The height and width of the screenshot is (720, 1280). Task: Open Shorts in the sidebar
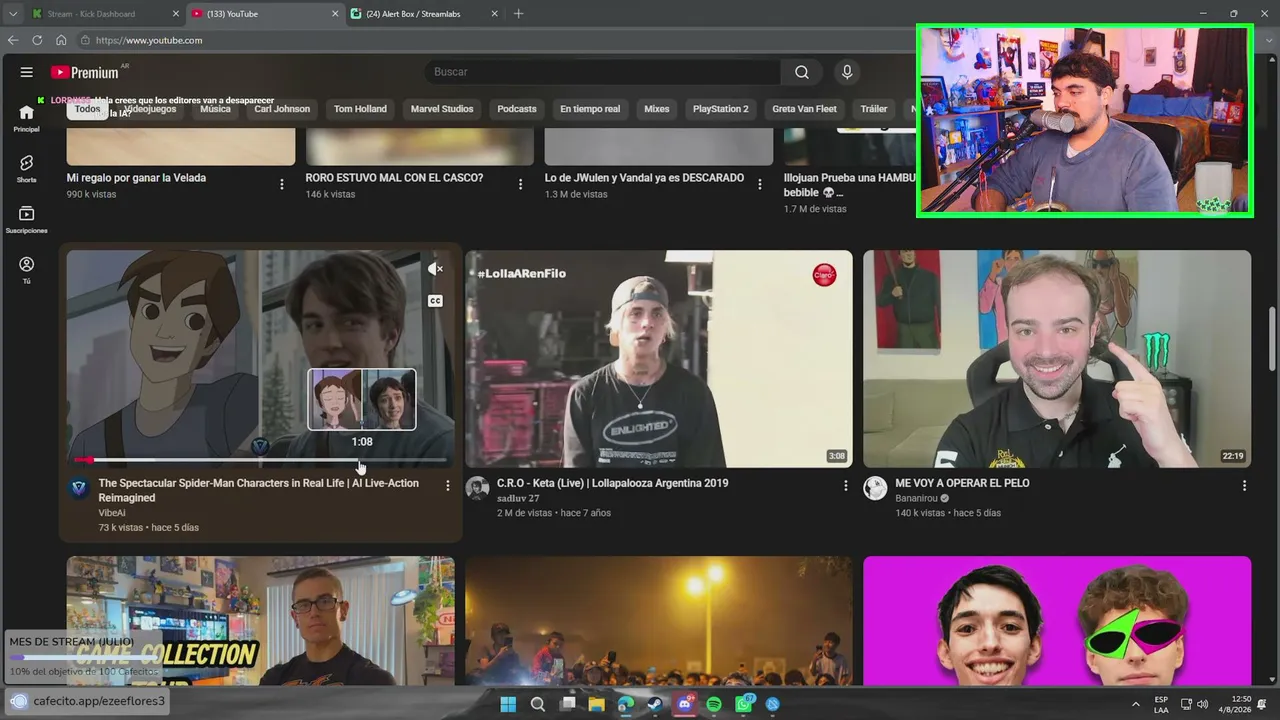[x=27, y=168]
